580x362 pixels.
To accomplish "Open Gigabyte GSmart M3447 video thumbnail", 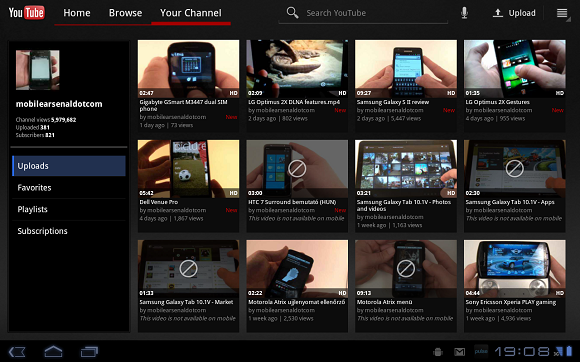I will pos(188,69).
